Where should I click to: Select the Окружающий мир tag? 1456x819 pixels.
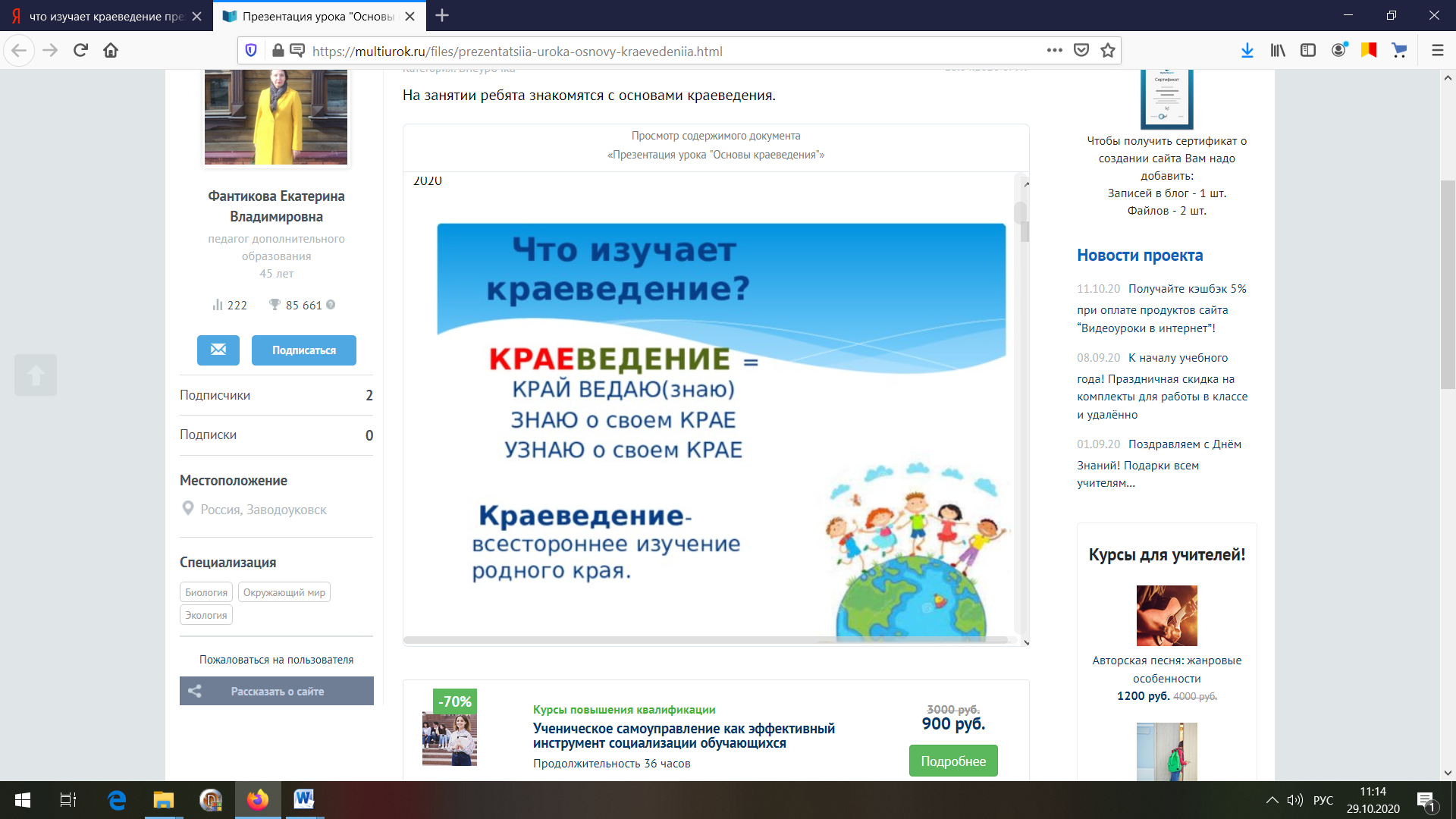pos(284,592)
